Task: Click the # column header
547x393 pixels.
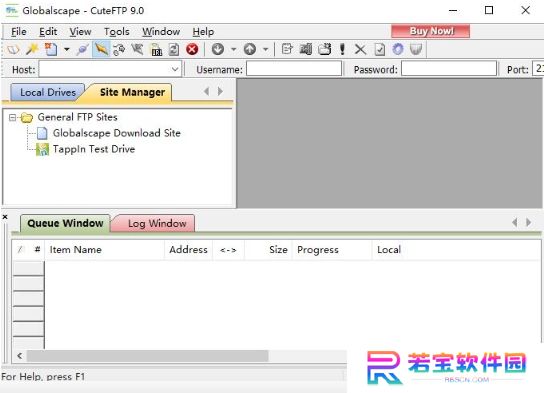Action: click(37, 250)
